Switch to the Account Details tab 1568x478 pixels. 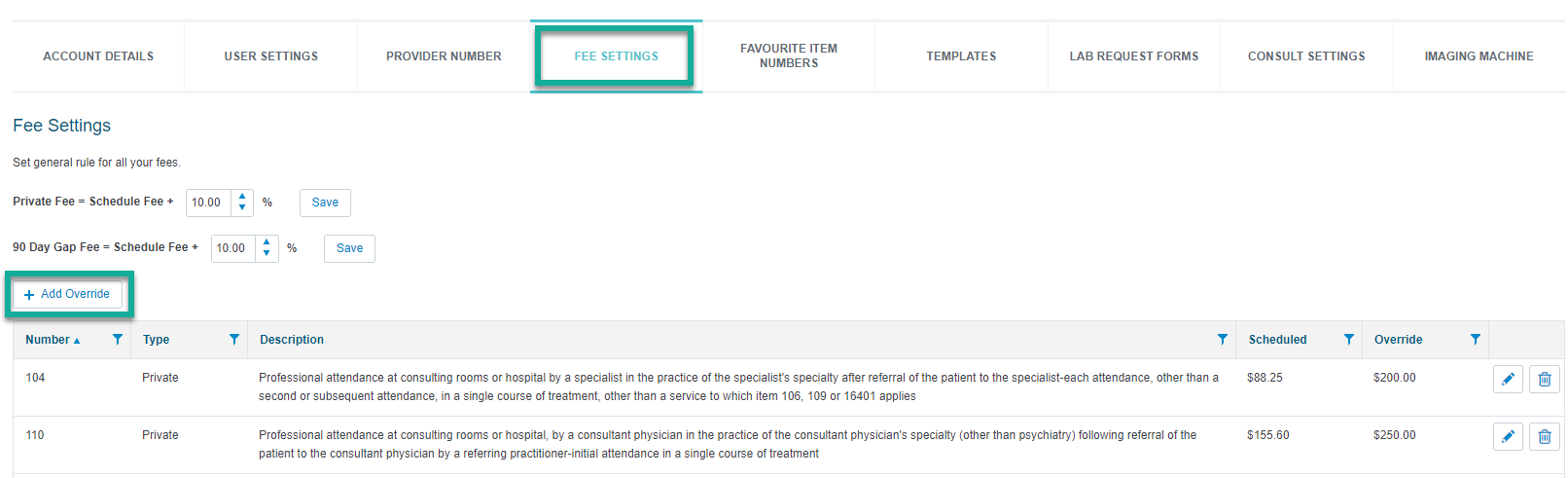pos(98,56)
